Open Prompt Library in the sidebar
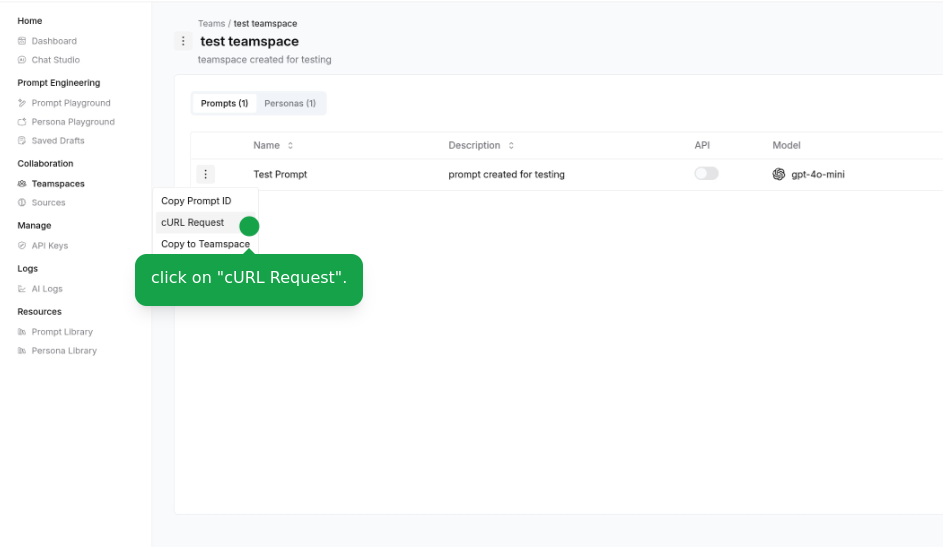943x547 pixels. coord(62,332)
